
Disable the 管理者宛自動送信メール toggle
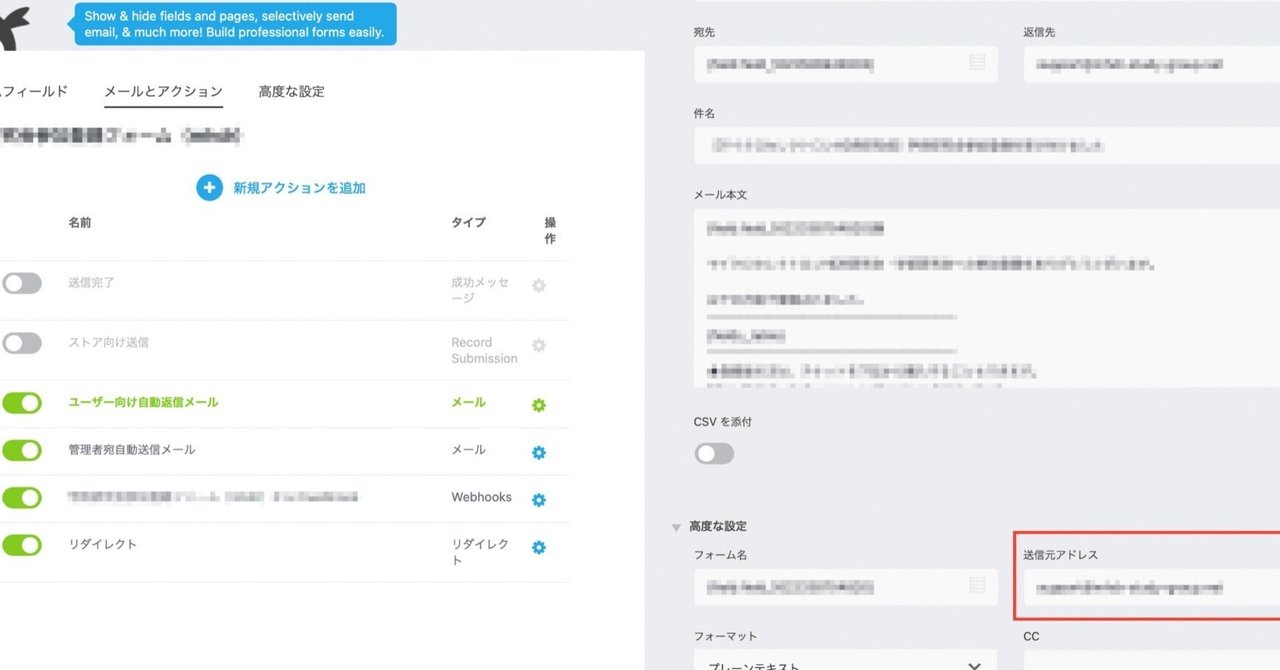pyautogui.click(x=22, y=450)
